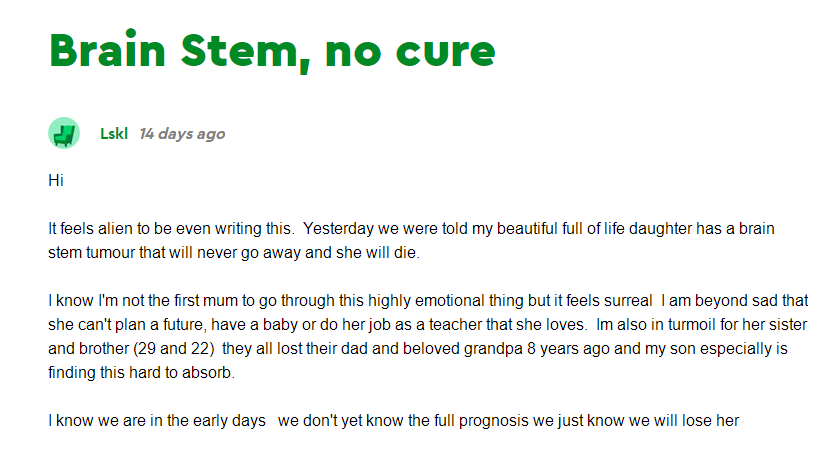Screen dimensions: 824x449
Task: Click the green armchair avatar icon
Action: click(x=64, y=133)
